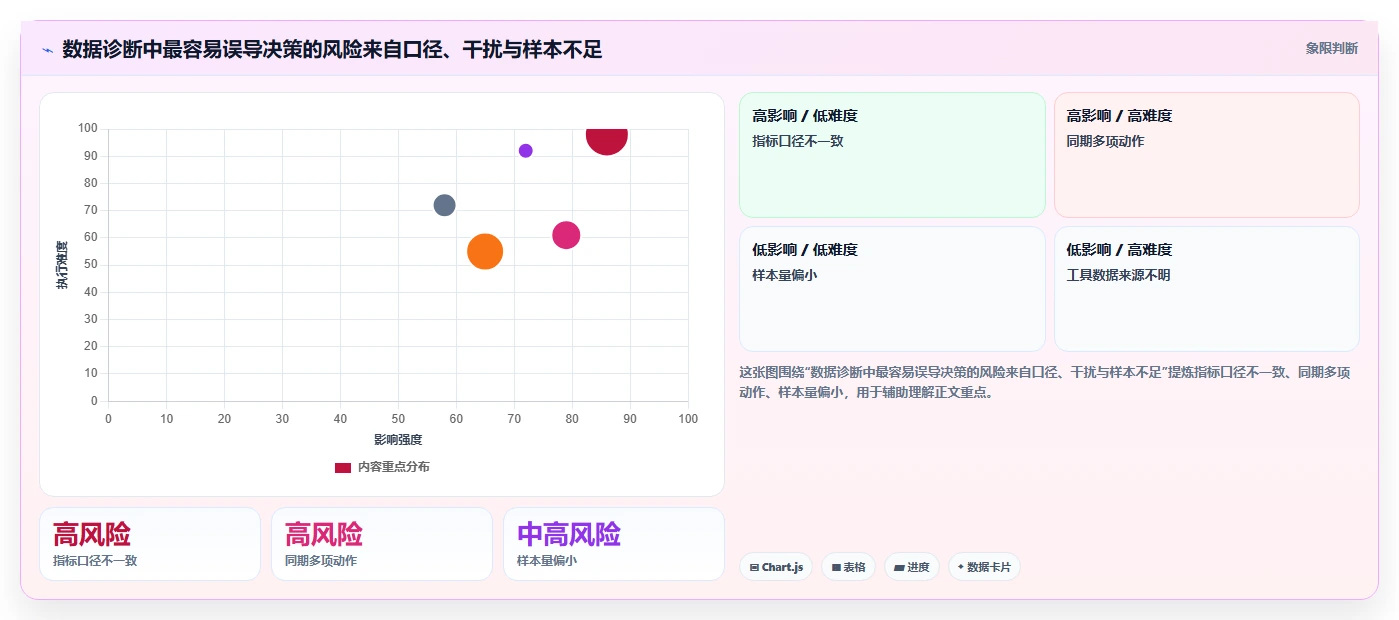Click the lightning icon before the title

[47, 50]
